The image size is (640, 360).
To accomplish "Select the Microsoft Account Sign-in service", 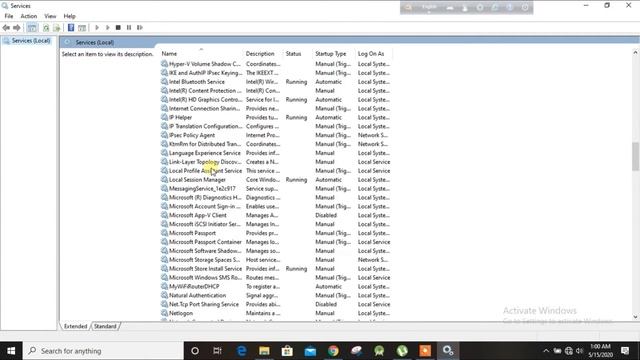I will 276,207.
